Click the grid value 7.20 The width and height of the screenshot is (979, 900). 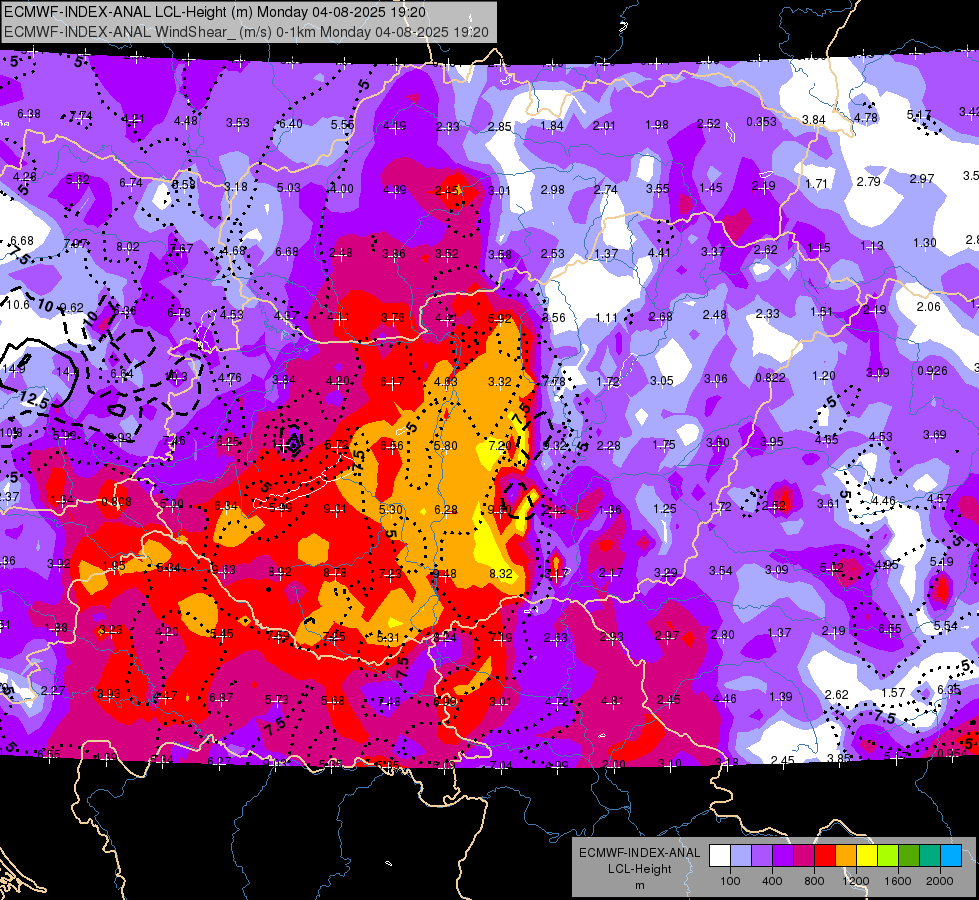click(499, 445)
